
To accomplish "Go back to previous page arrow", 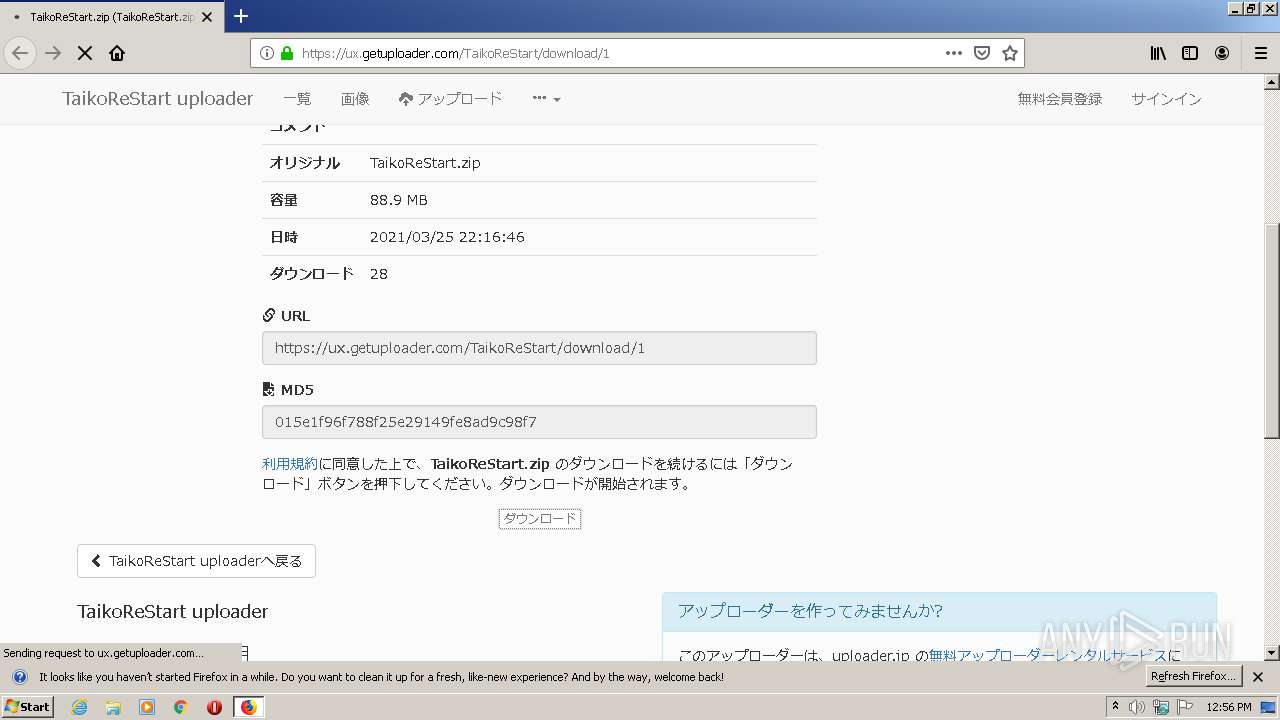I will [x=20, y=53].
